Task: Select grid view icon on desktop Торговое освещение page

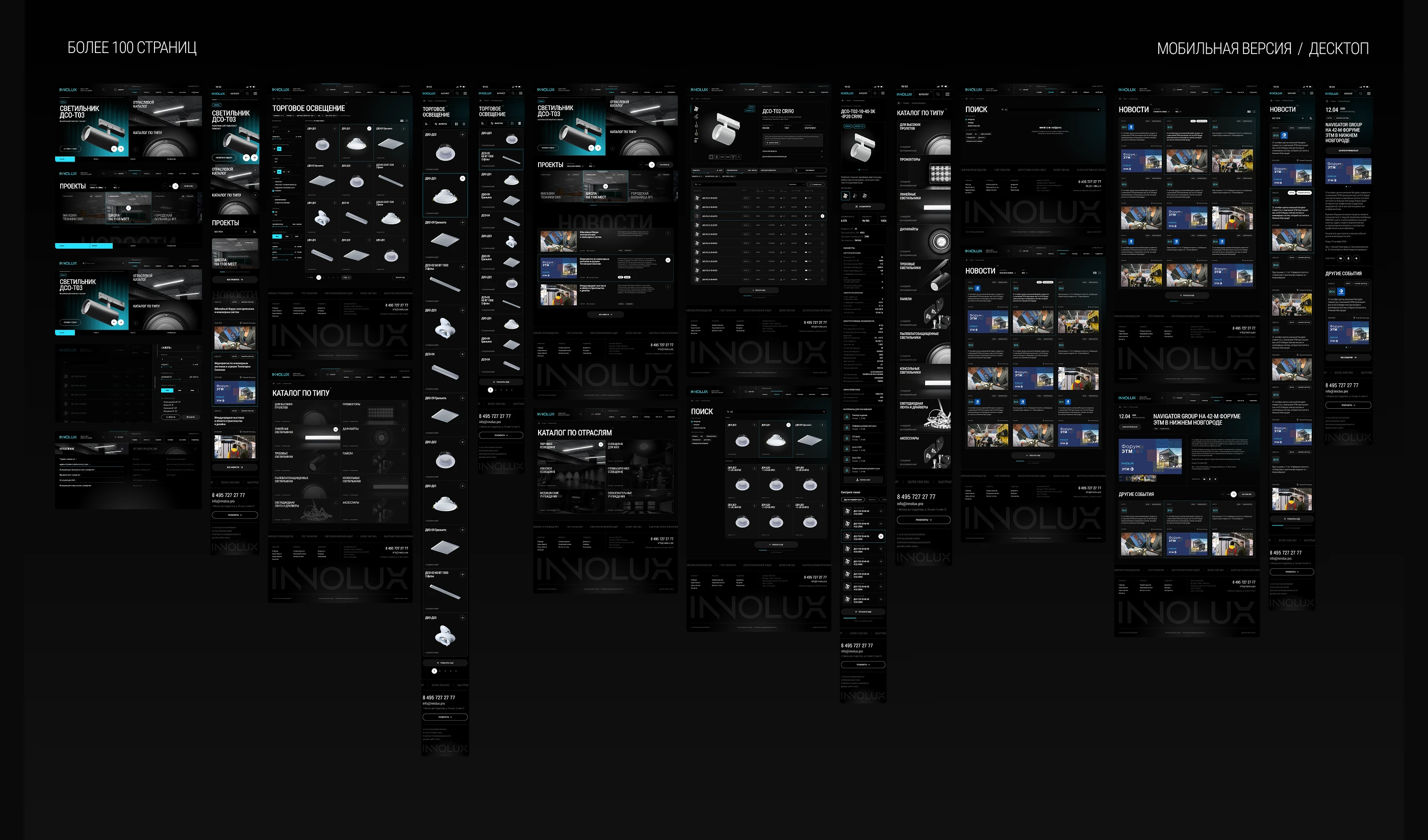Action: click(402, 121)
